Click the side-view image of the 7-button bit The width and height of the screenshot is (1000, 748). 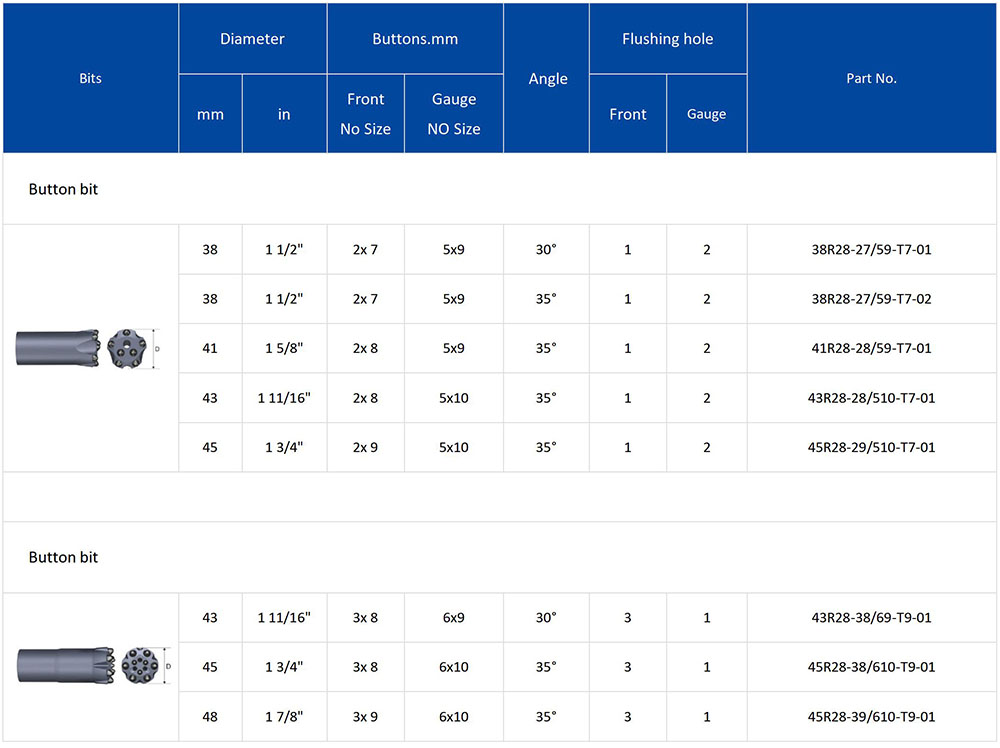pos(56,349)
